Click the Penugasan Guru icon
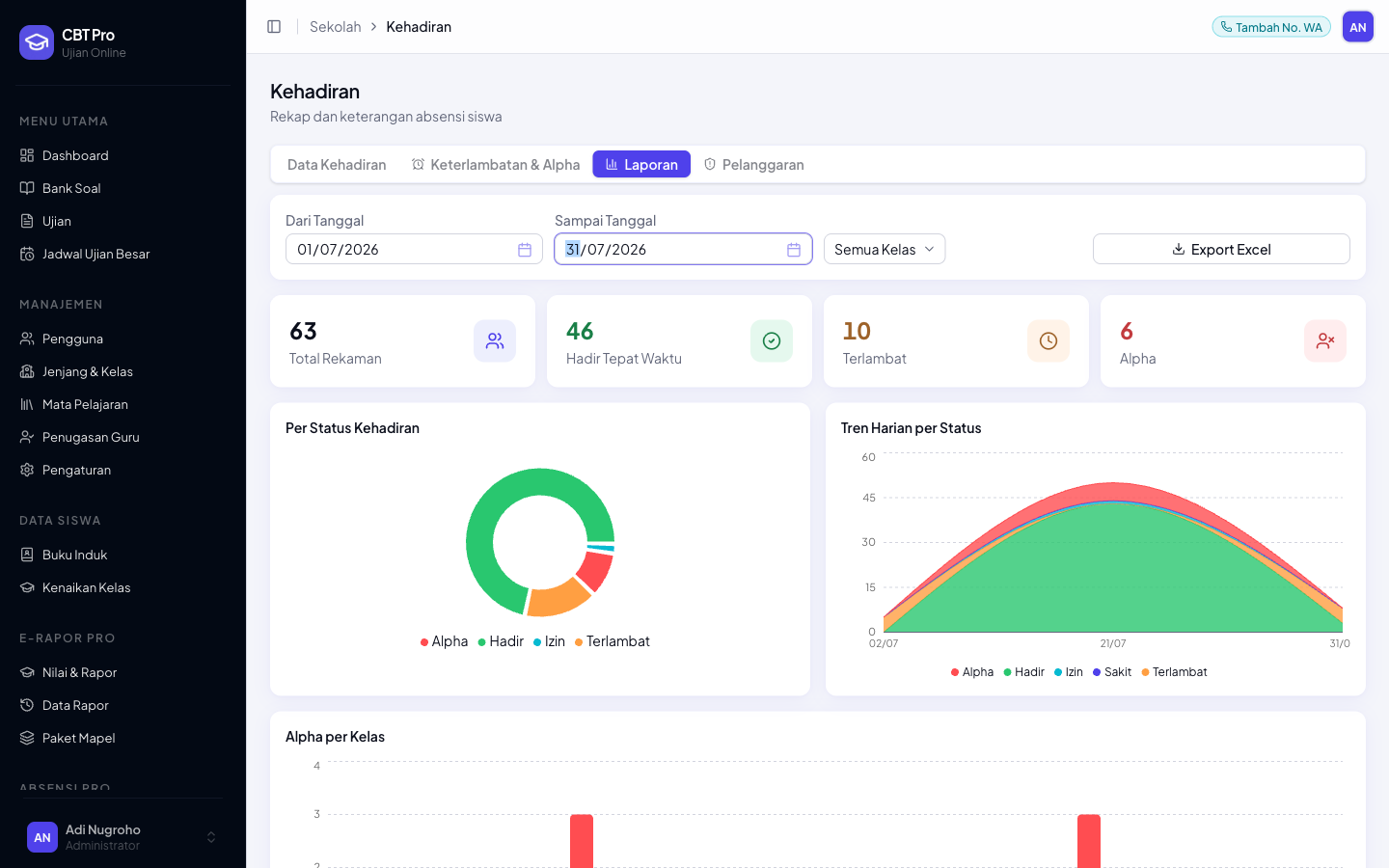This screenshot has width=1389, height=868. [27, 437]
